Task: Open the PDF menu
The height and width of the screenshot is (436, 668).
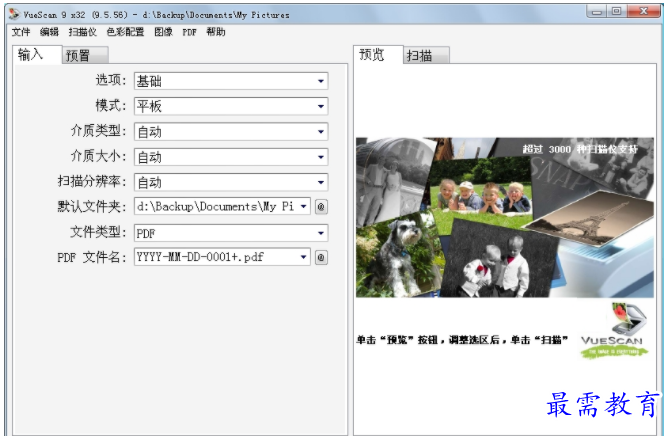Action: [x=190, y=32]
